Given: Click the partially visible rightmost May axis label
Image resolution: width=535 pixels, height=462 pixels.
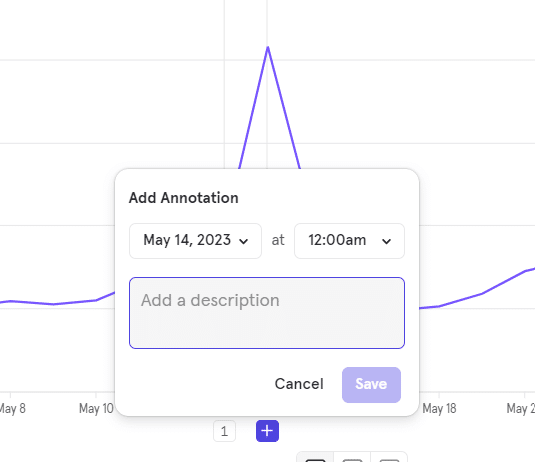Looking at the screenshot, I should (521, 408).
